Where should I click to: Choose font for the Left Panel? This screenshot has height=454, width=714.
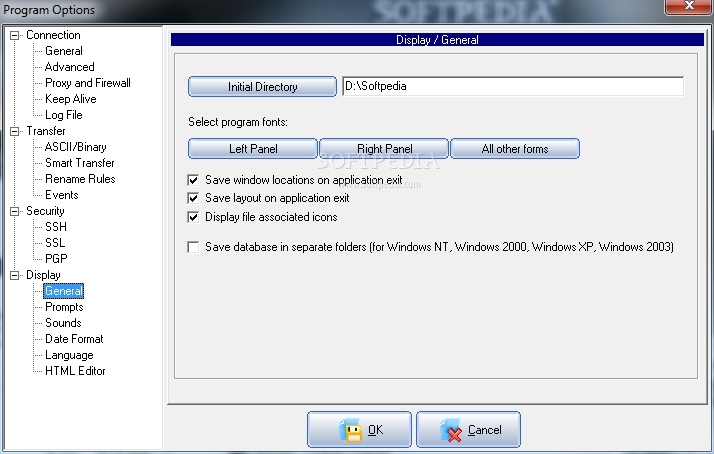(253, 148)
